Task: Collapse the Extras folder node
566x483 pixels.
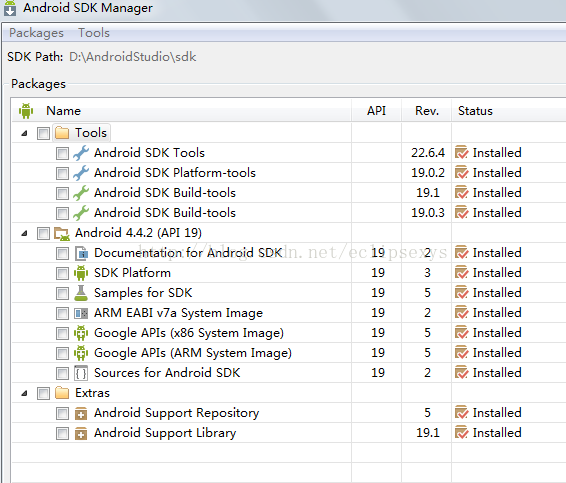Action: [x=24, y=393]
